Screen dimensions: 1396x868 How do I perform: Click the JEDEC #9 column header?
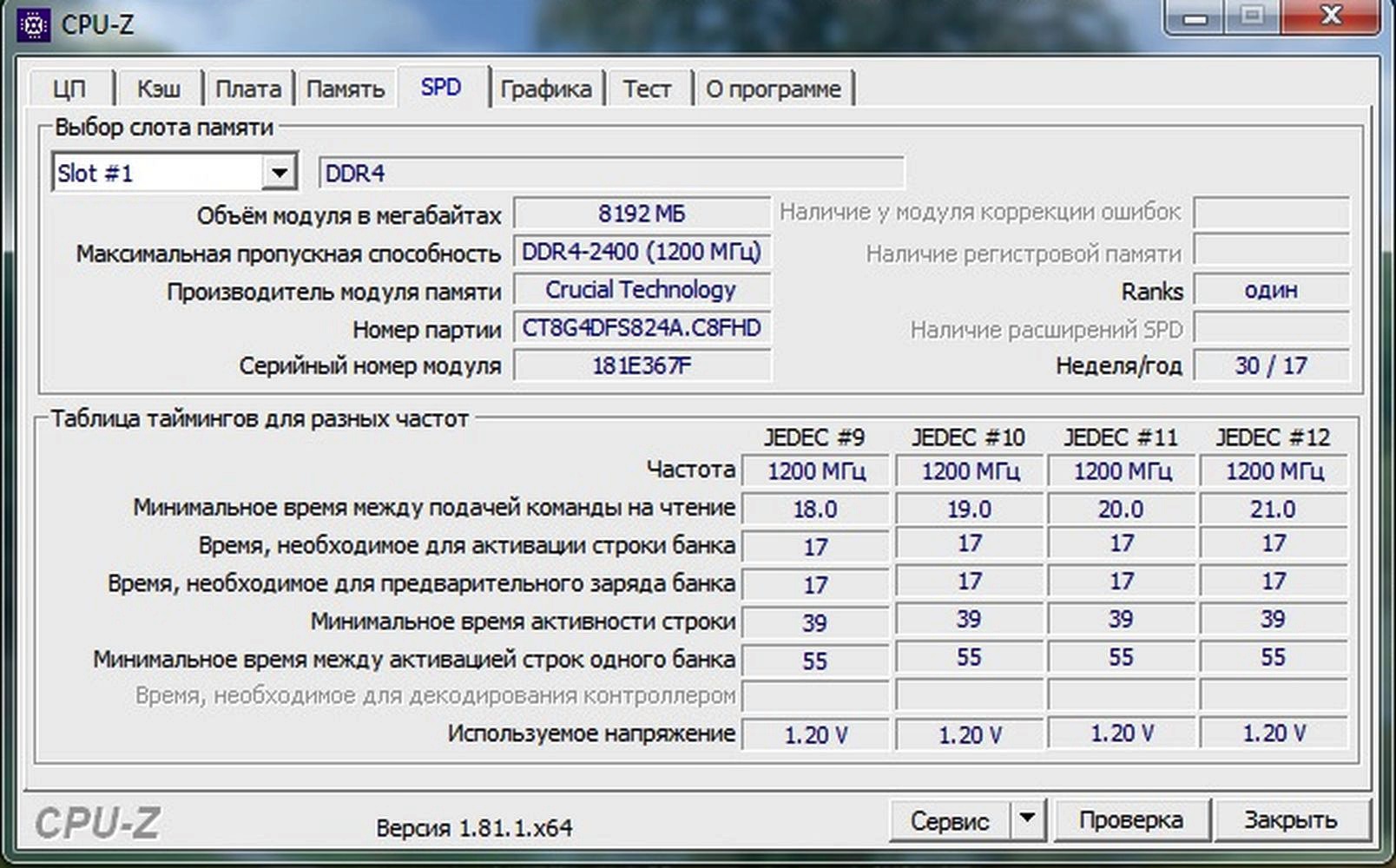point(814,437)
